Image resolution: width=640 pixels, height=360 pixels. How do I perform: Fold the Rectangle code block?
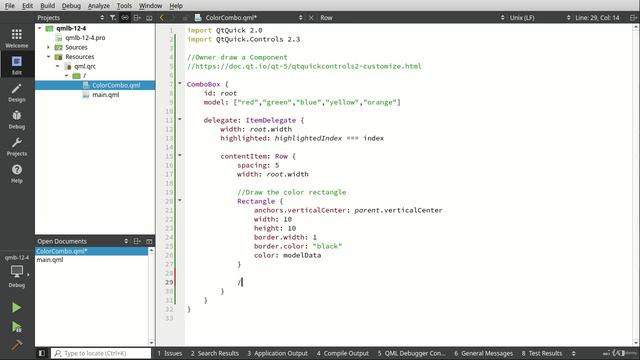click(x=180, y=200)
